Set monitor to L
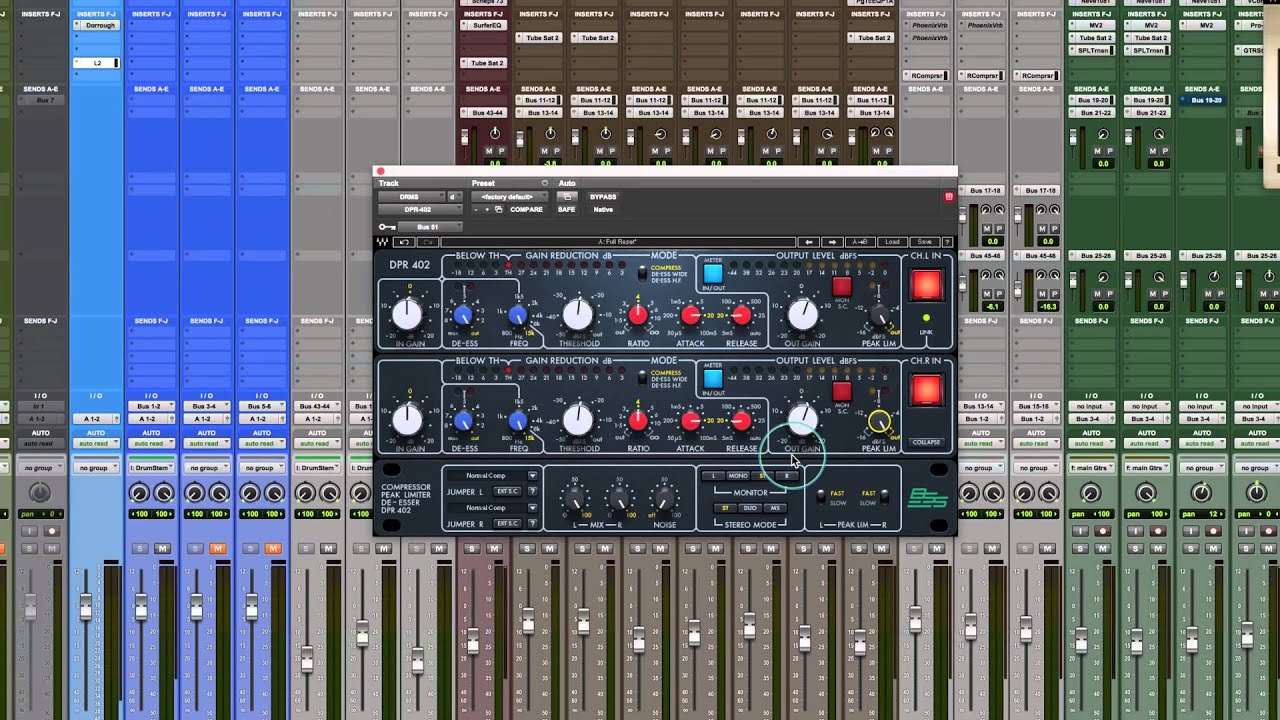 (x=713, y=476)
